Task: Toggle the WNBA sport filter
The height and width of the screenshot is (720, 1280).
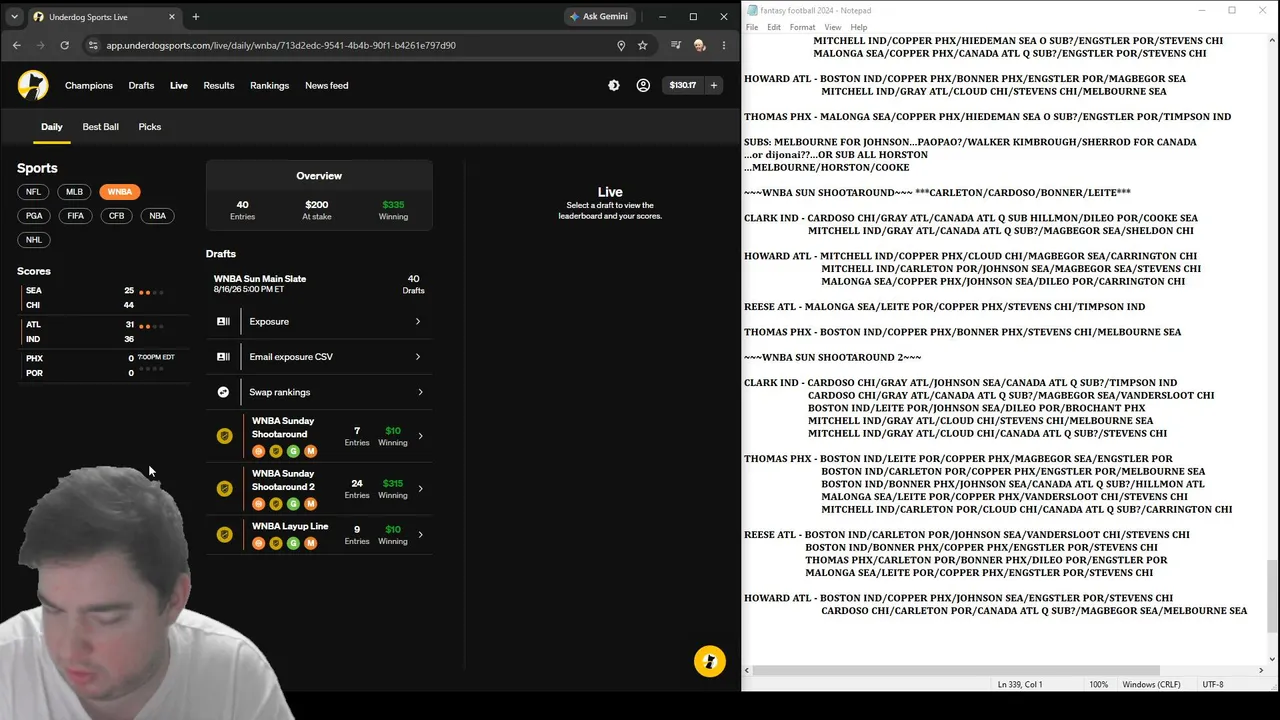Action: click(120, 192)
